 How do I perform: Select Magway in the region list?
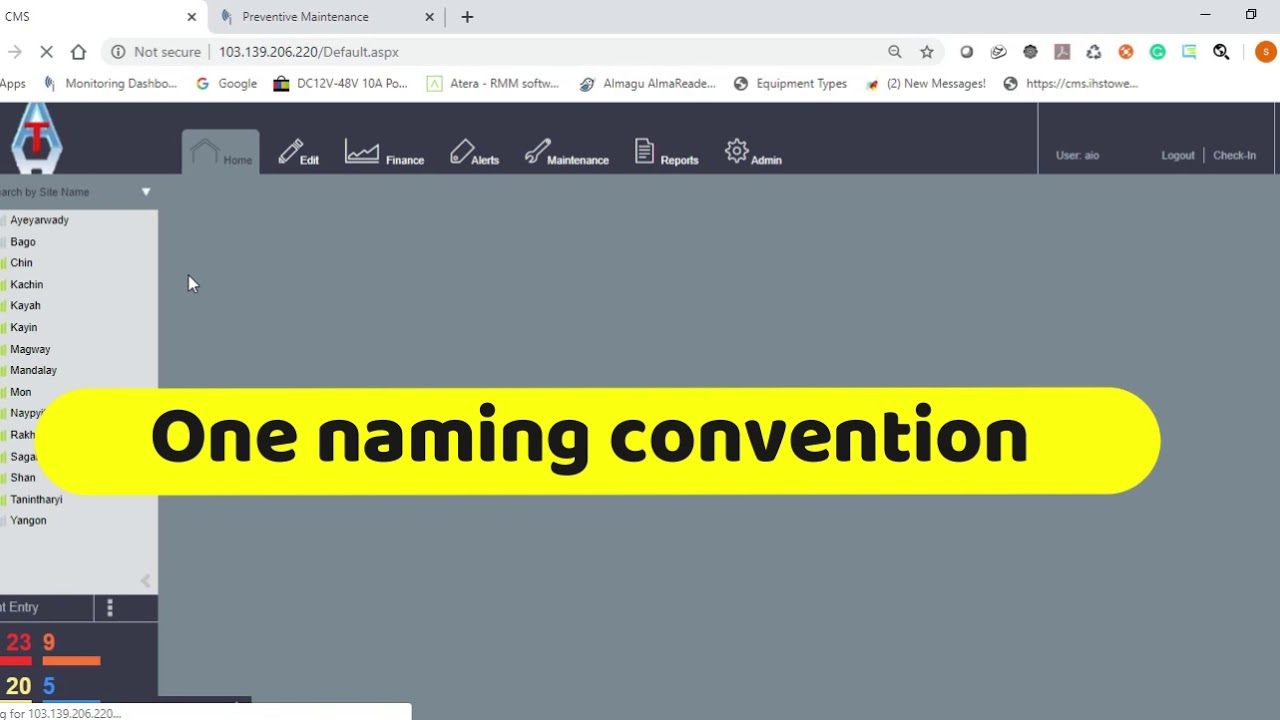(x=30, y=350)
